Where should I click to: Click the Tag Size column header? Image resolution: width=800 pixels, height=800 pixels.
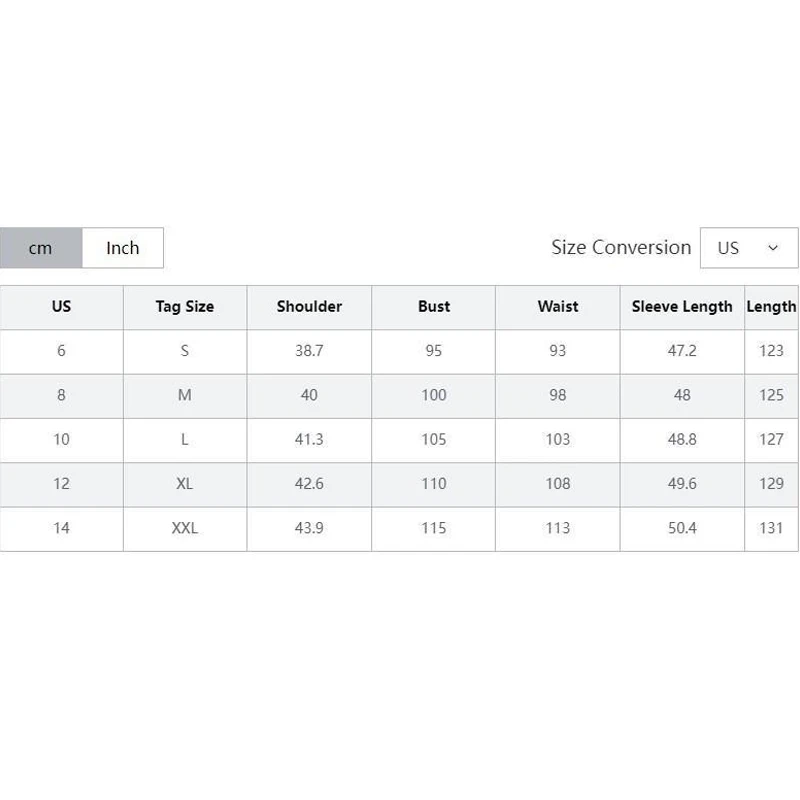pyautogui.click(x=185, y=307)
